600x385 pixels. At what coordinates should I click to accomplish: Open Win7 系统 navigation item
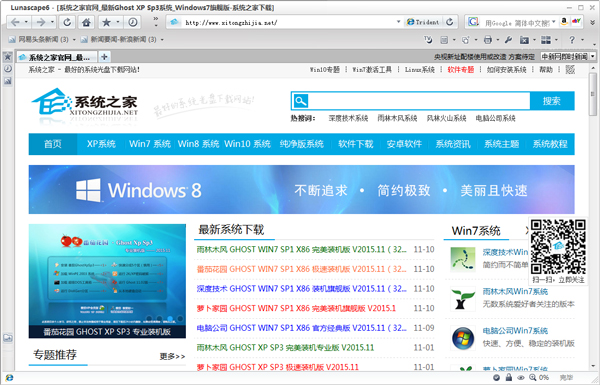[x=150, y=144]
